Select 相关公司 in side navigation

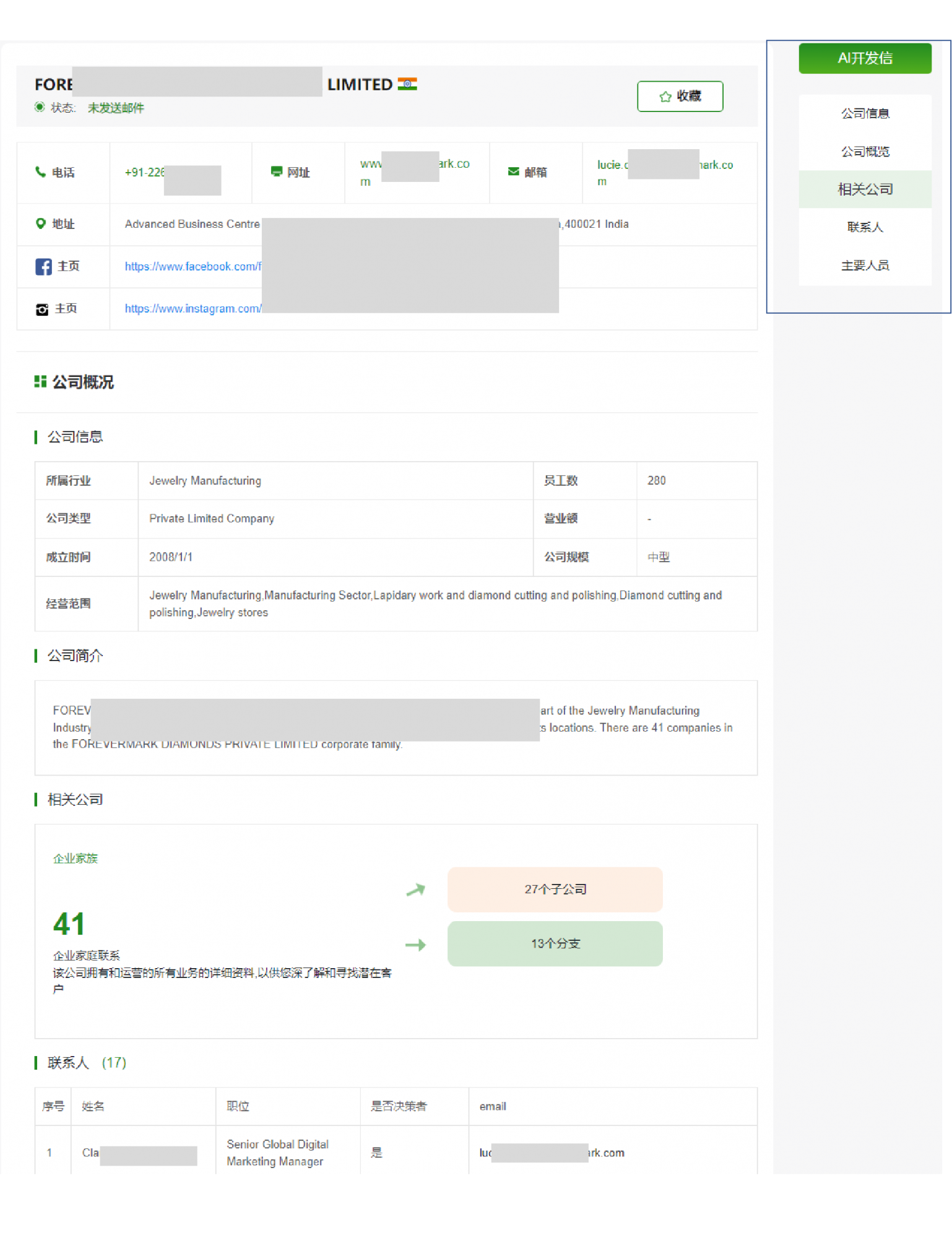coord(864,189)
